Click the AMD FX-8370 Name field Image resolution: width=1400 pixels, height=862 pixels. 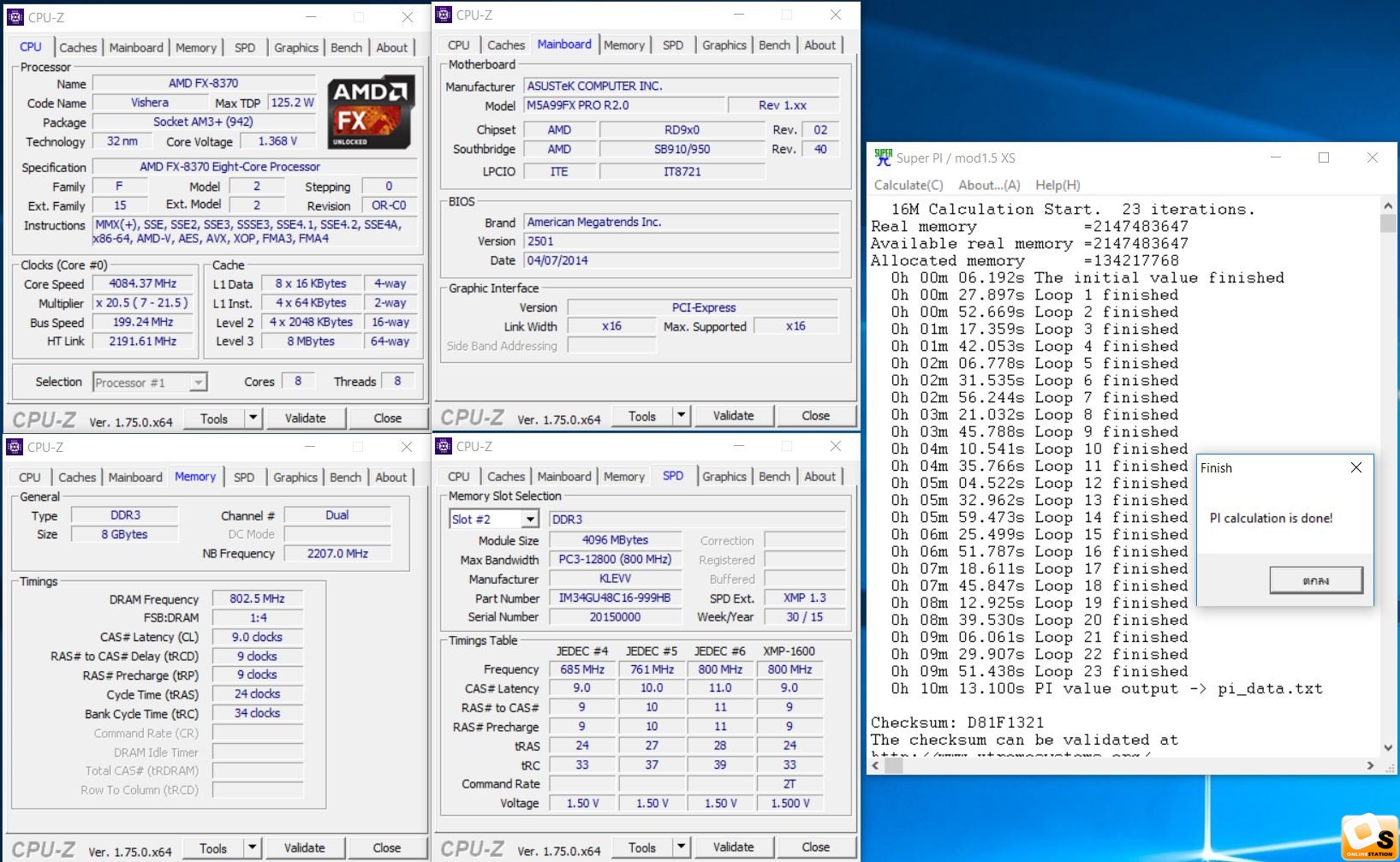[204, 84]
